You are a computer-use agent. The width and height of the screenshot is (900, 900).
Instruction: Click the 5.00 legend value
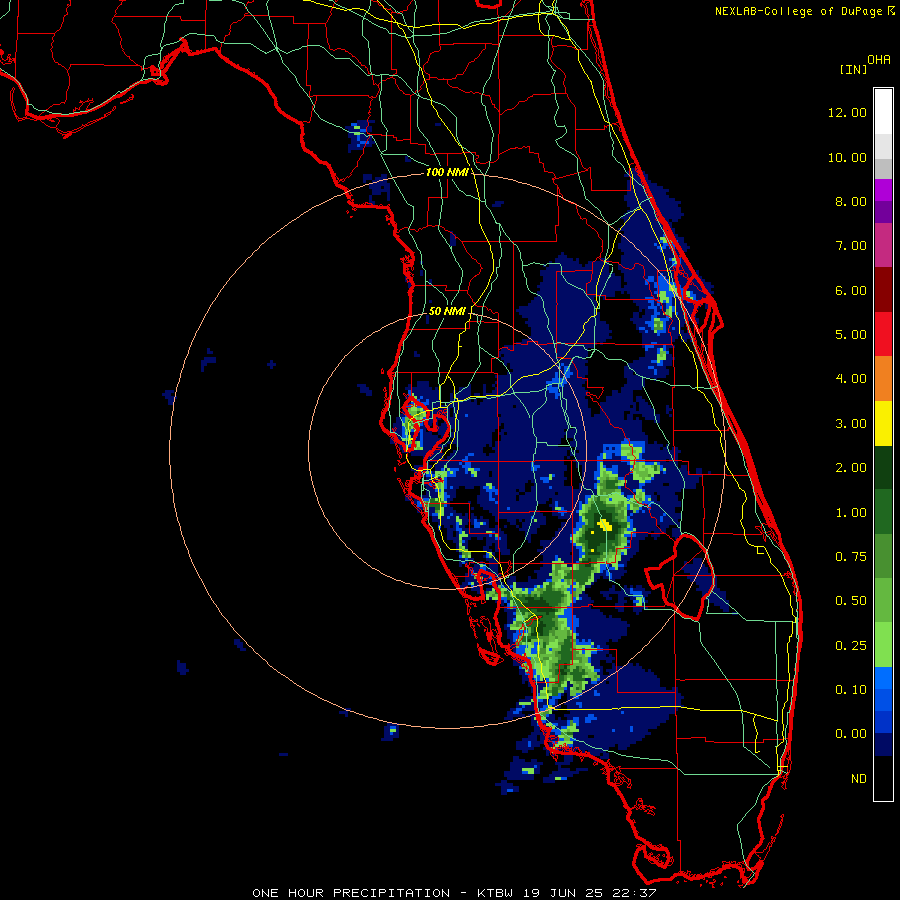(x=851, y=335)
